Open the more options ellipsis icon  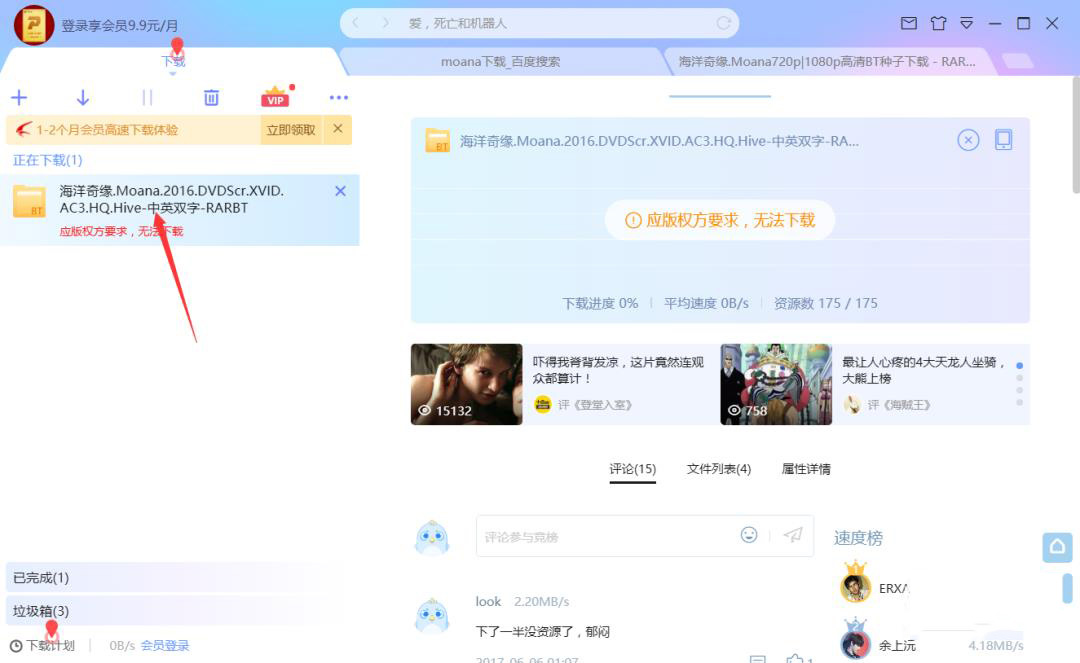click(x=338, y=97)
